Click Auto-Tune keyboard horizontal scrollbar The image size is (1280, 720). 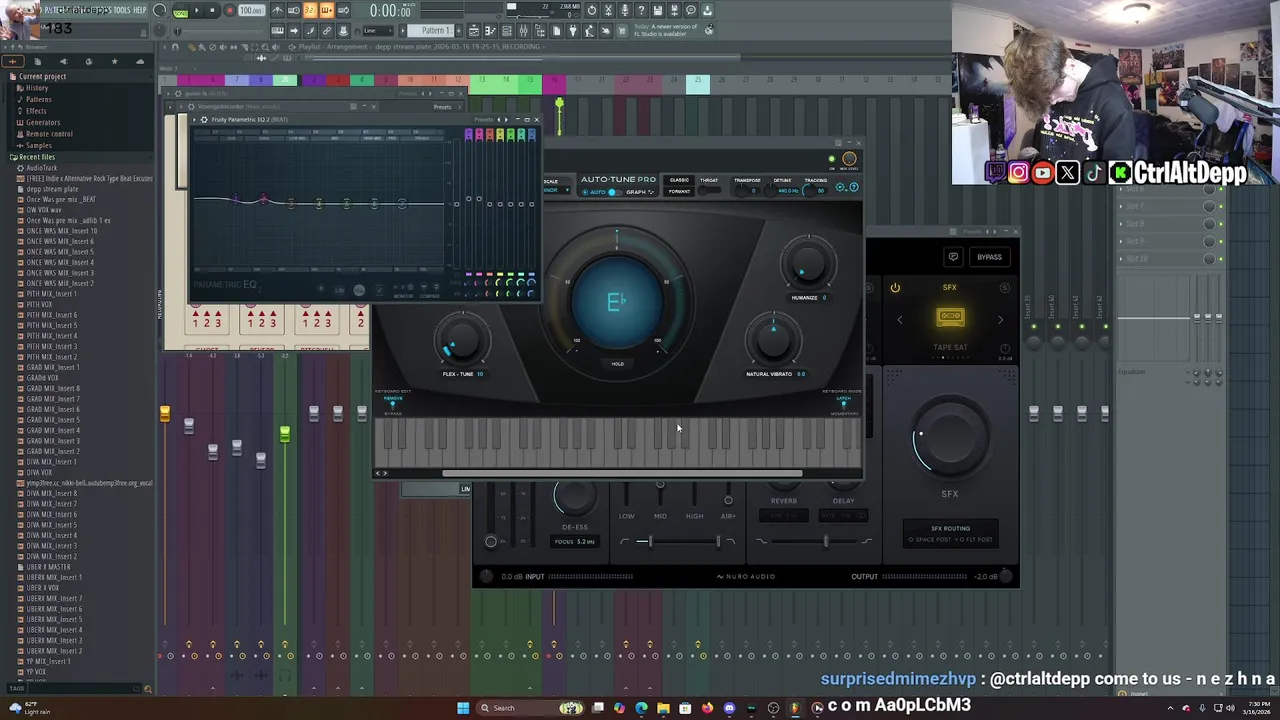click(622, 474)
